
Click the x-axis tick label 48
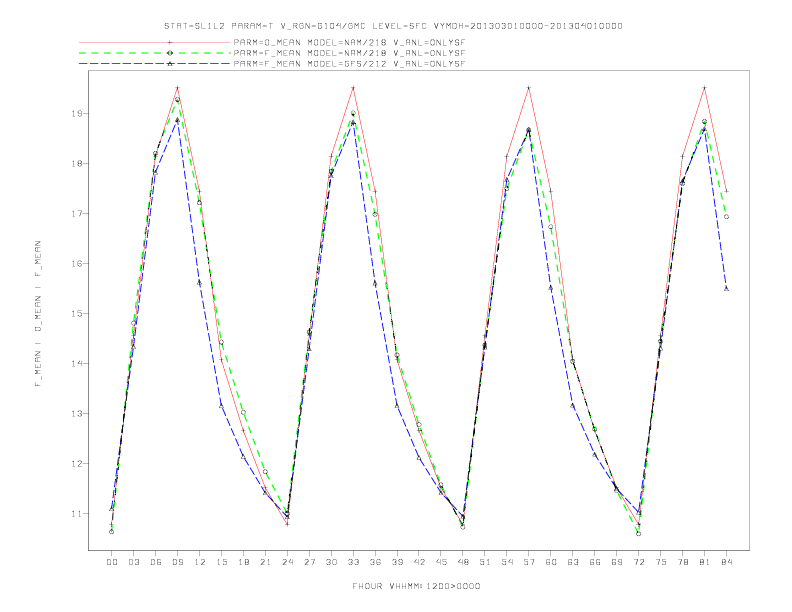pyautogui.click(x=463, y=562)
